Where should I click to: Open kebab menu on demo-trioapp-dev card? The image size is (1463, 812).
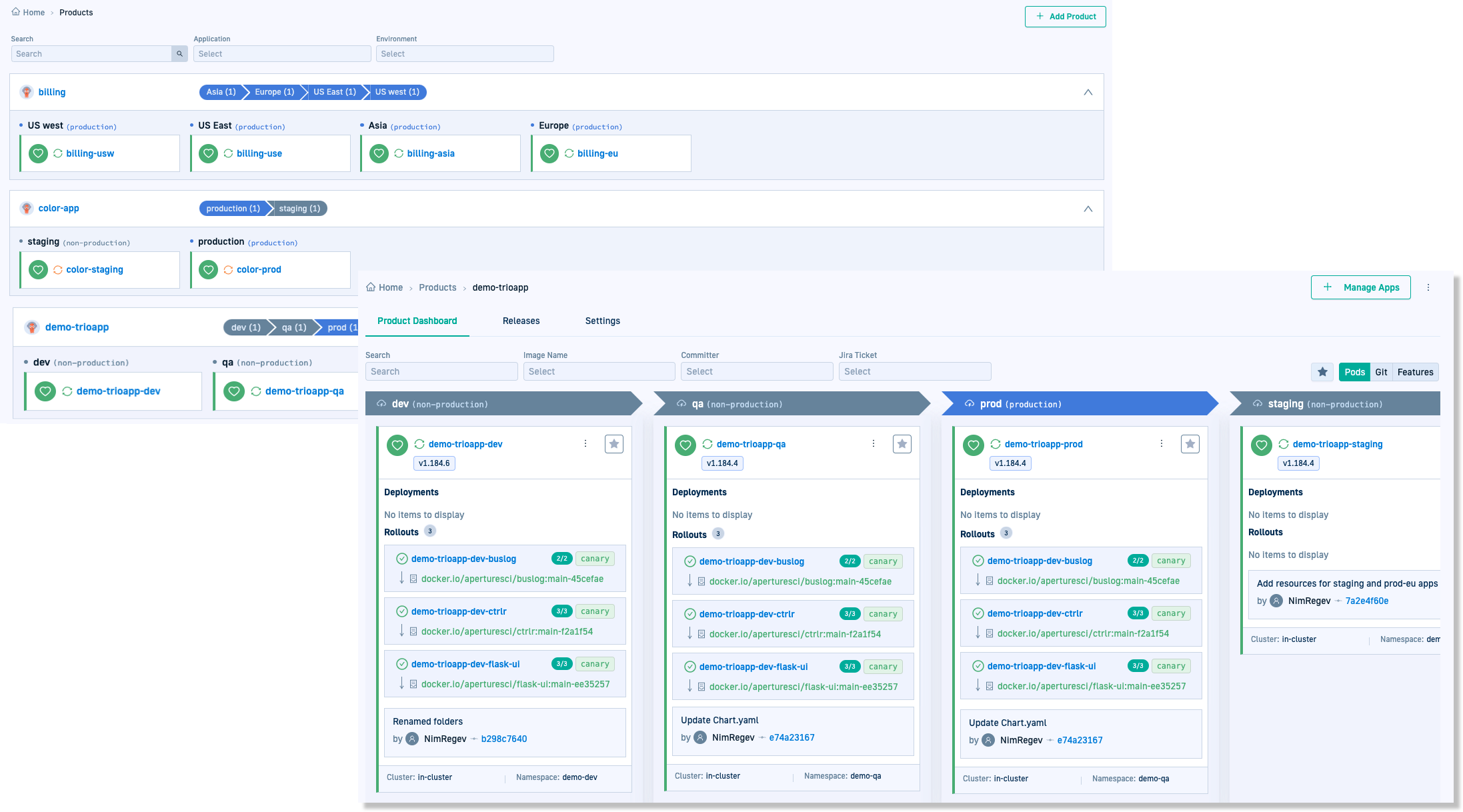pyautogui.click(x=585, y=444)
